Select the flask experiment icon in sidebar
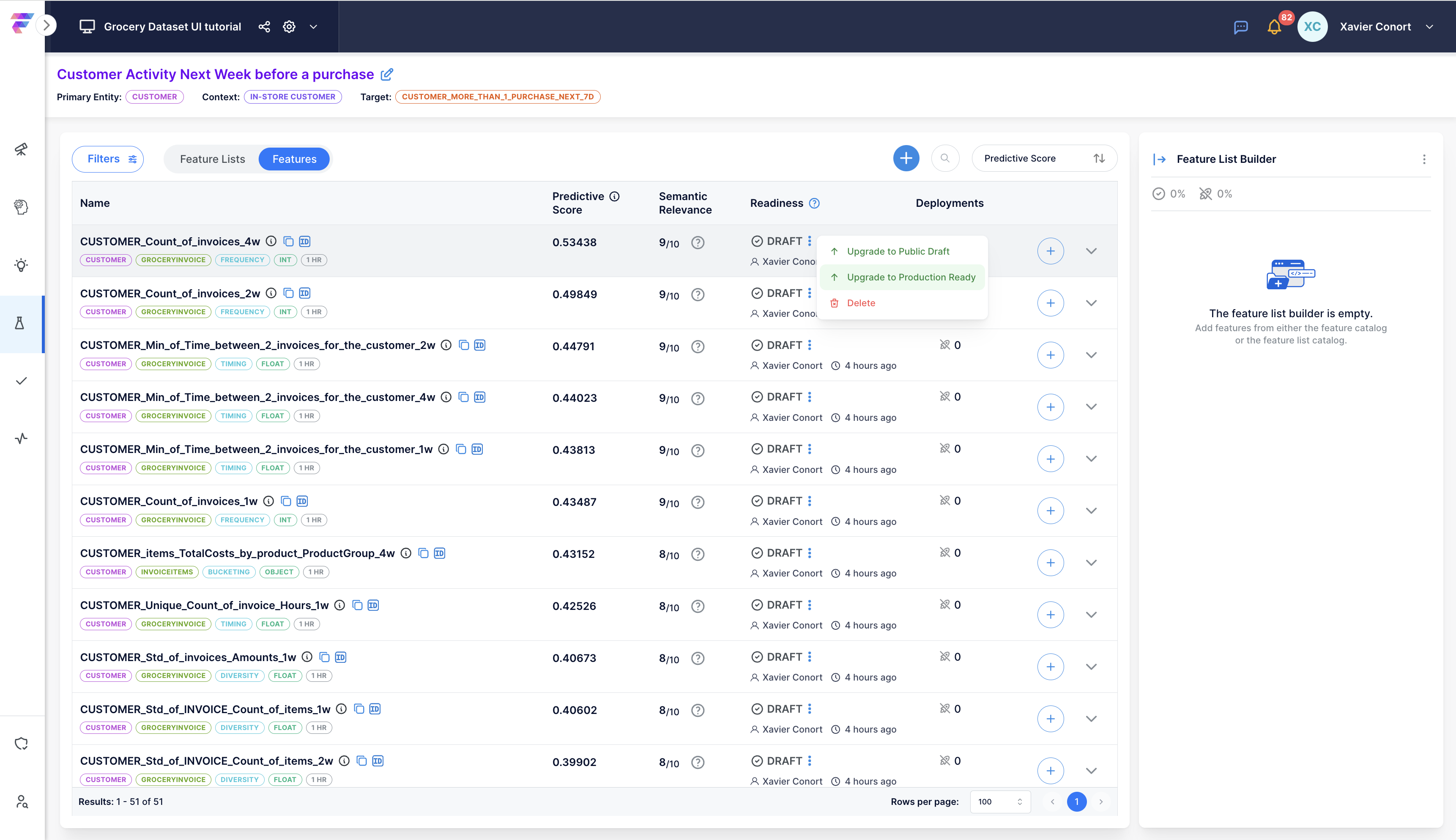The width and height of the screenshot is (1456, 840). 20,323
